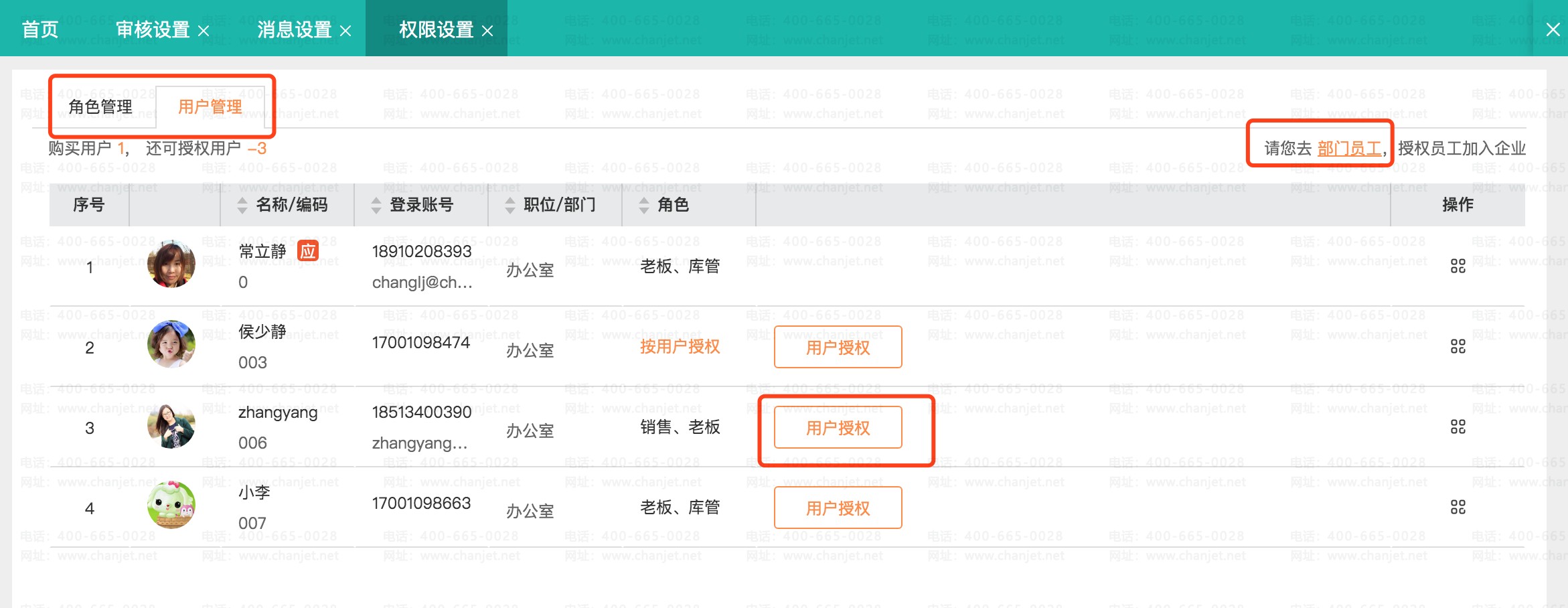Sort by 登录账号 column arrows

(376, 205)
